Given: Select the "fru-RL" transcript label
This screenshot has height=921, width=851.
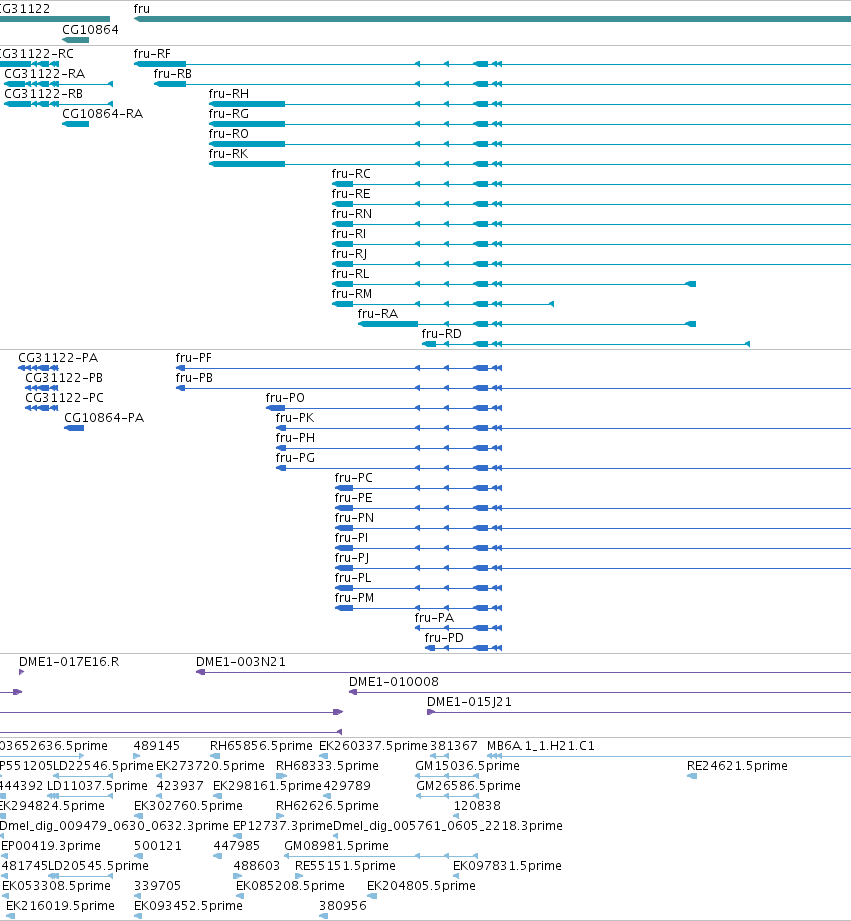Looking at the screenshot, I should tap(351, 273).
